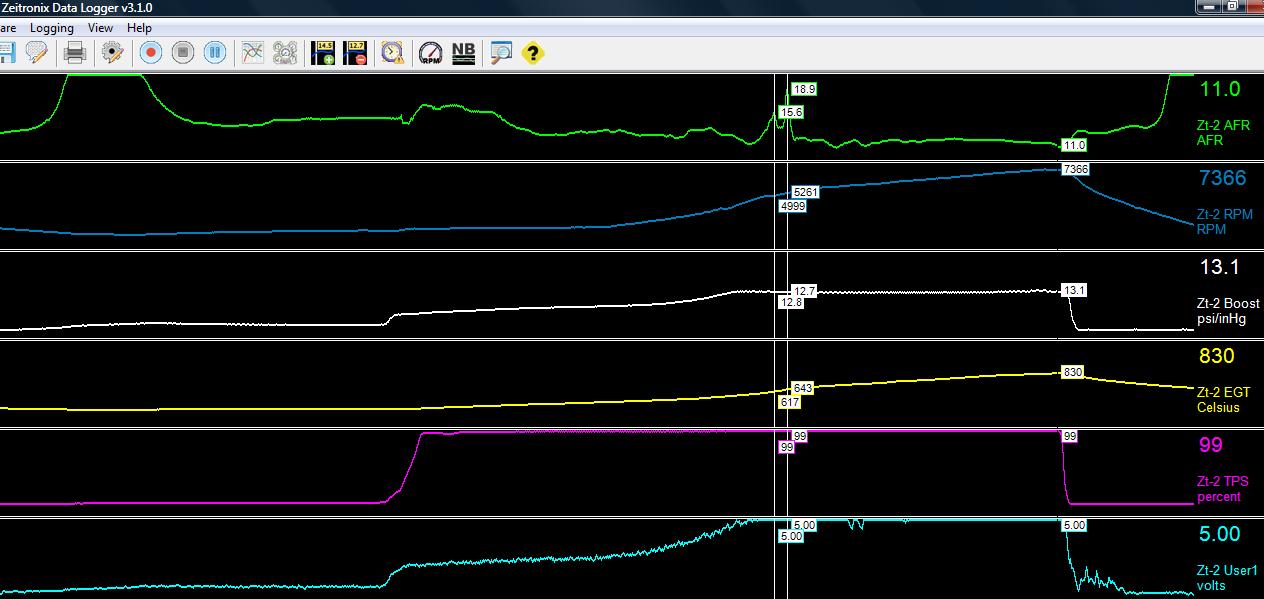
Task: Open the Help menu
Action: (x=138, y=27)
